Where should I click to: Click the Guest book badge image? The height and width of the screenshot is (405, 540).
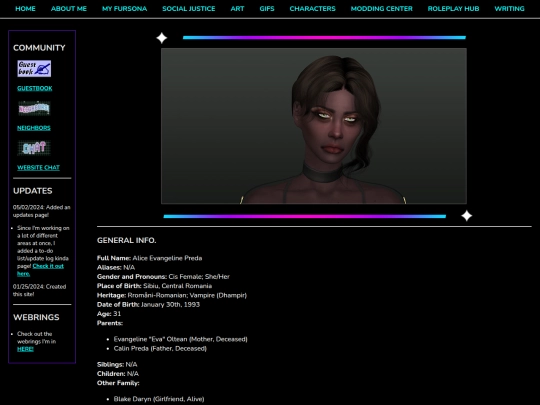(x=34, y=69)
